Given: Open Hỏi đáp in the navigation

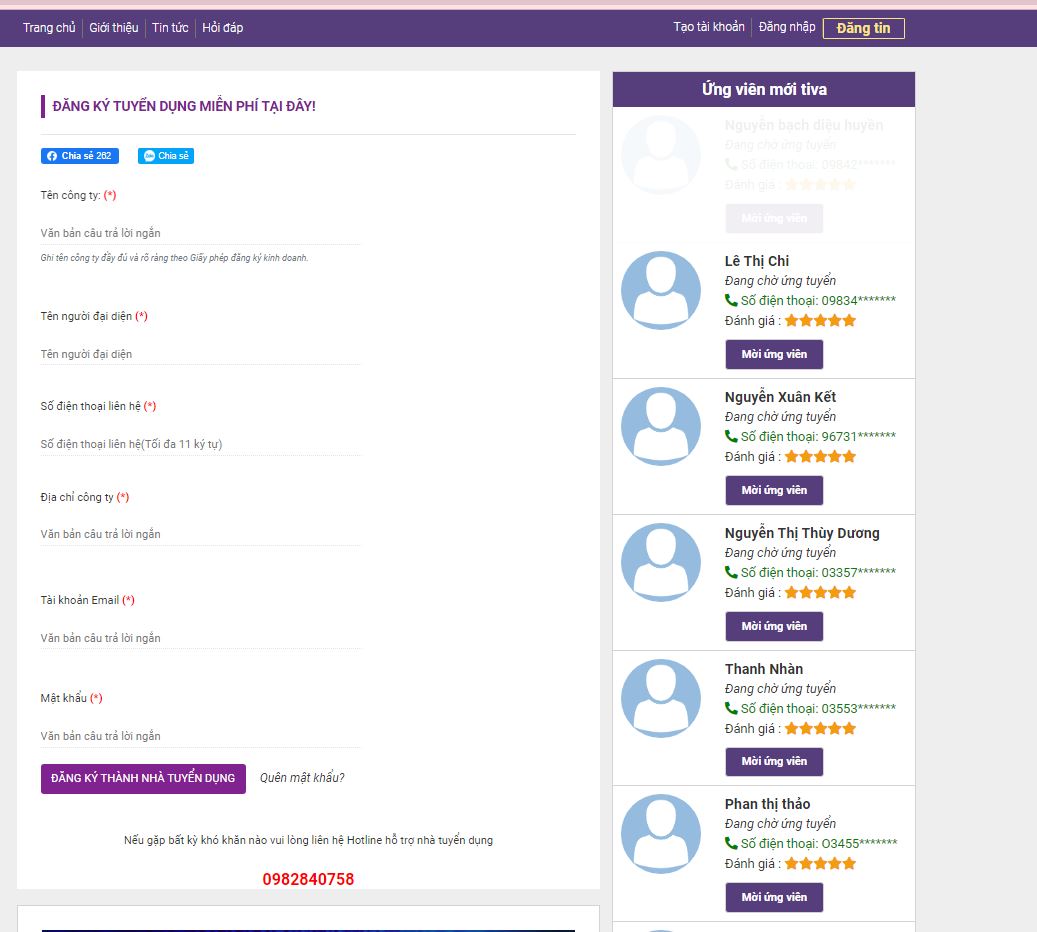Looking at the screenshot, I should click(x=222, y=28).
